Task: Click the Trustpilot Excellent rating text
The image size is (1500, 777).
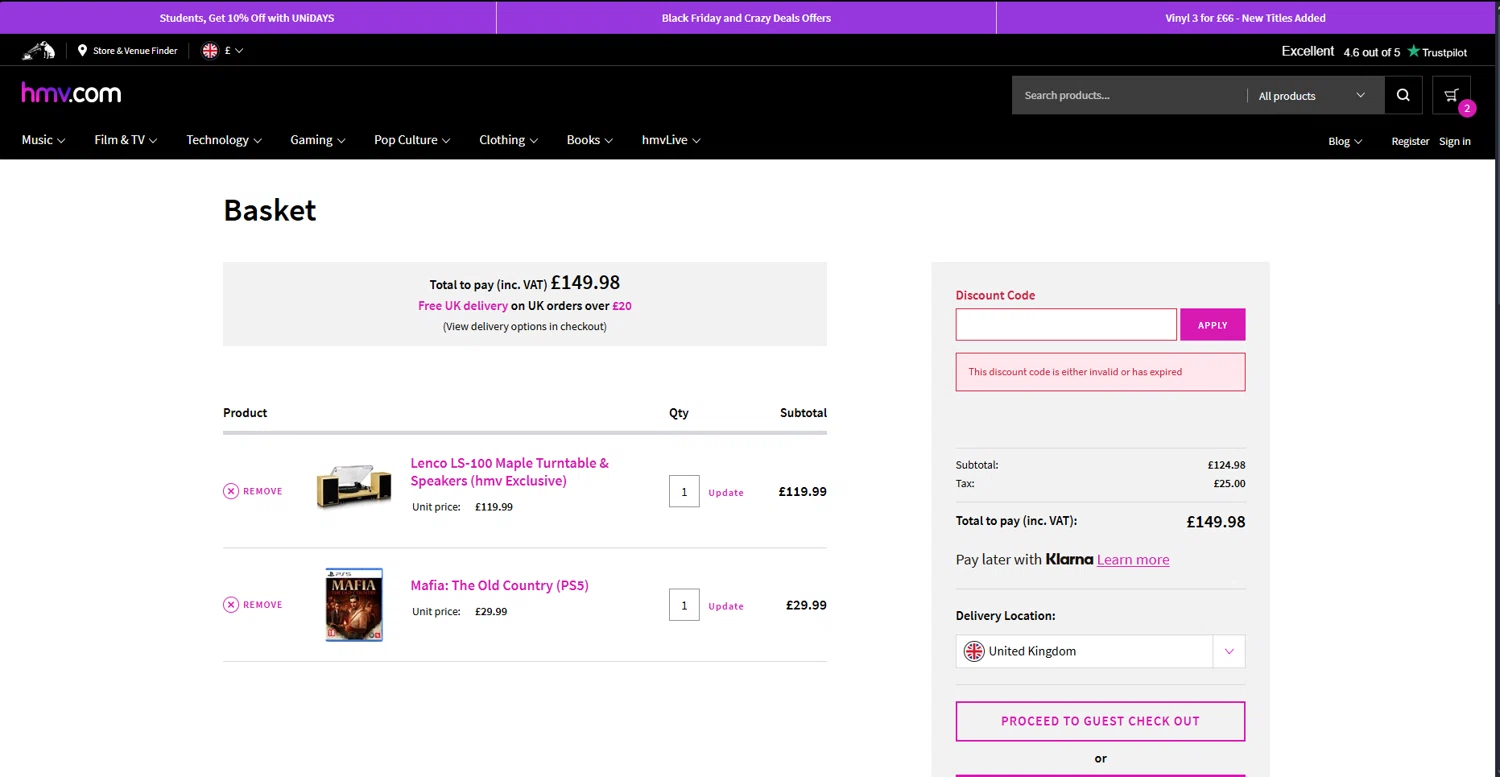Action: click(x=1308, y=51)
